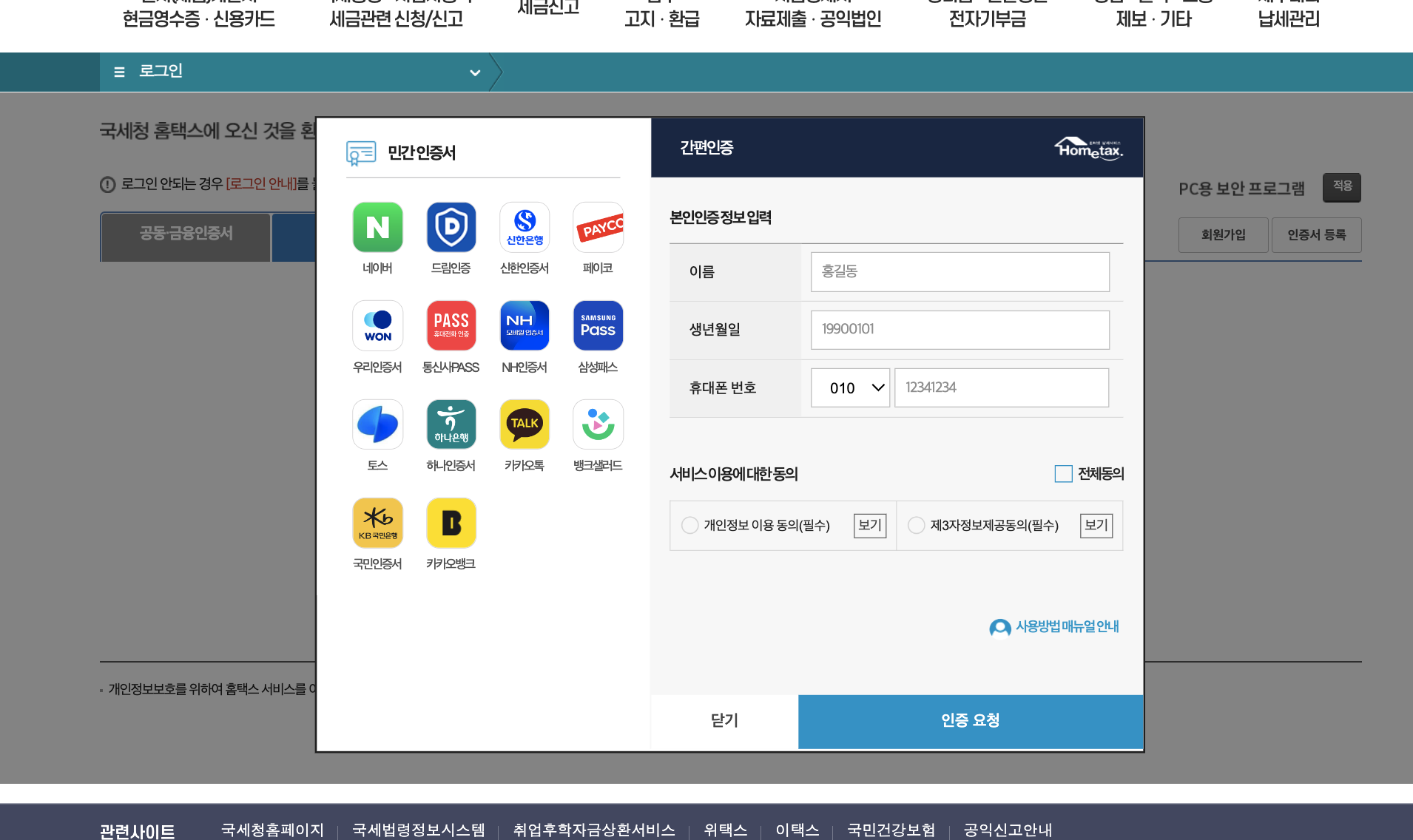The width and height of the screenshot is (1413, 840).
Task: Focus the 이름 name input field
Action: coord(960,272)
